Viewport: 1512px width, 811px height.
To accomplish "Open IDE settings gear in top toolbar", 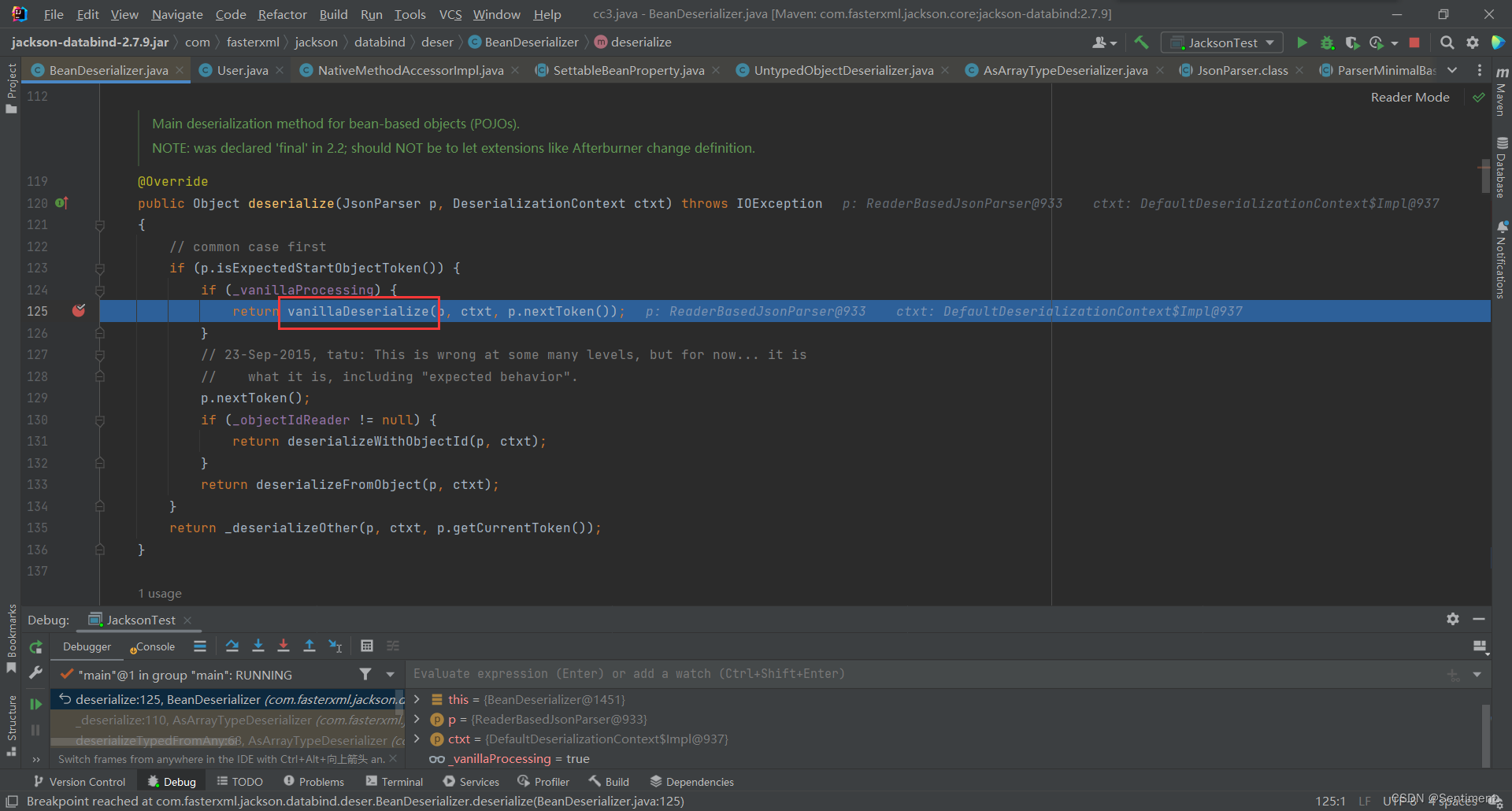I will tap(1472, 43).
